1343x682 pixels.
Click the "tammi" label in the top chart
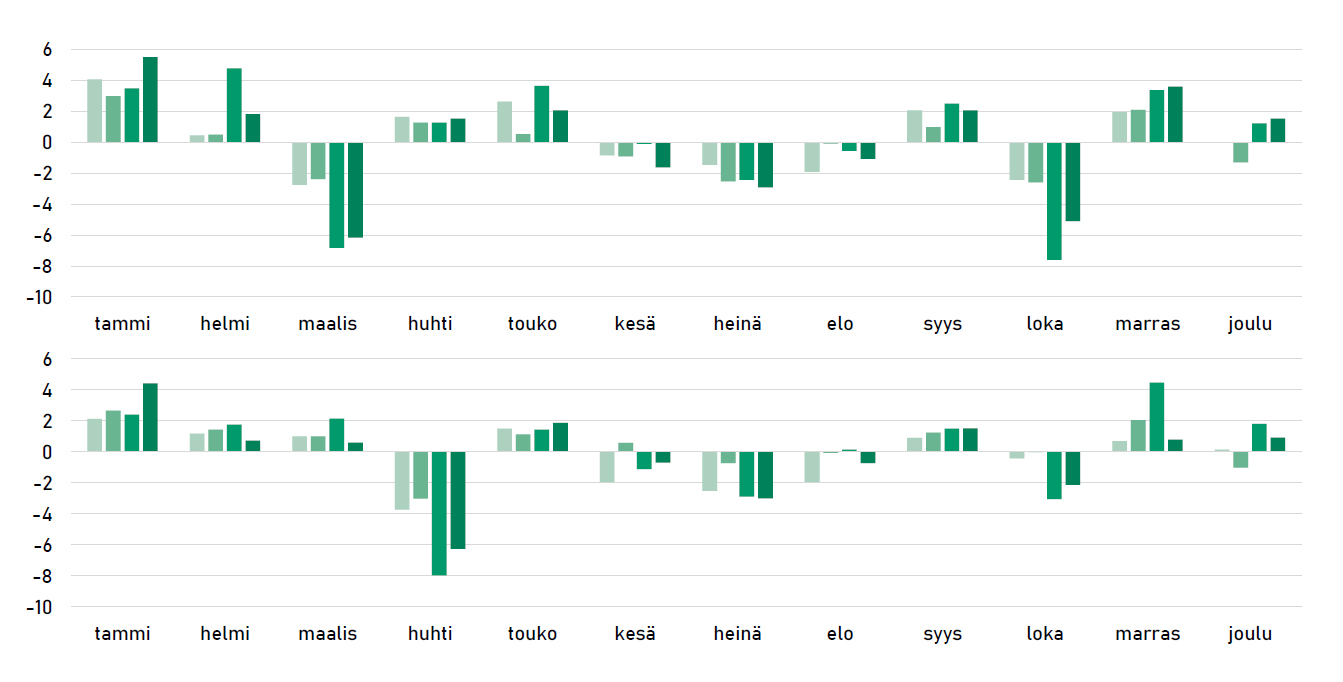[x=122, y=324]
